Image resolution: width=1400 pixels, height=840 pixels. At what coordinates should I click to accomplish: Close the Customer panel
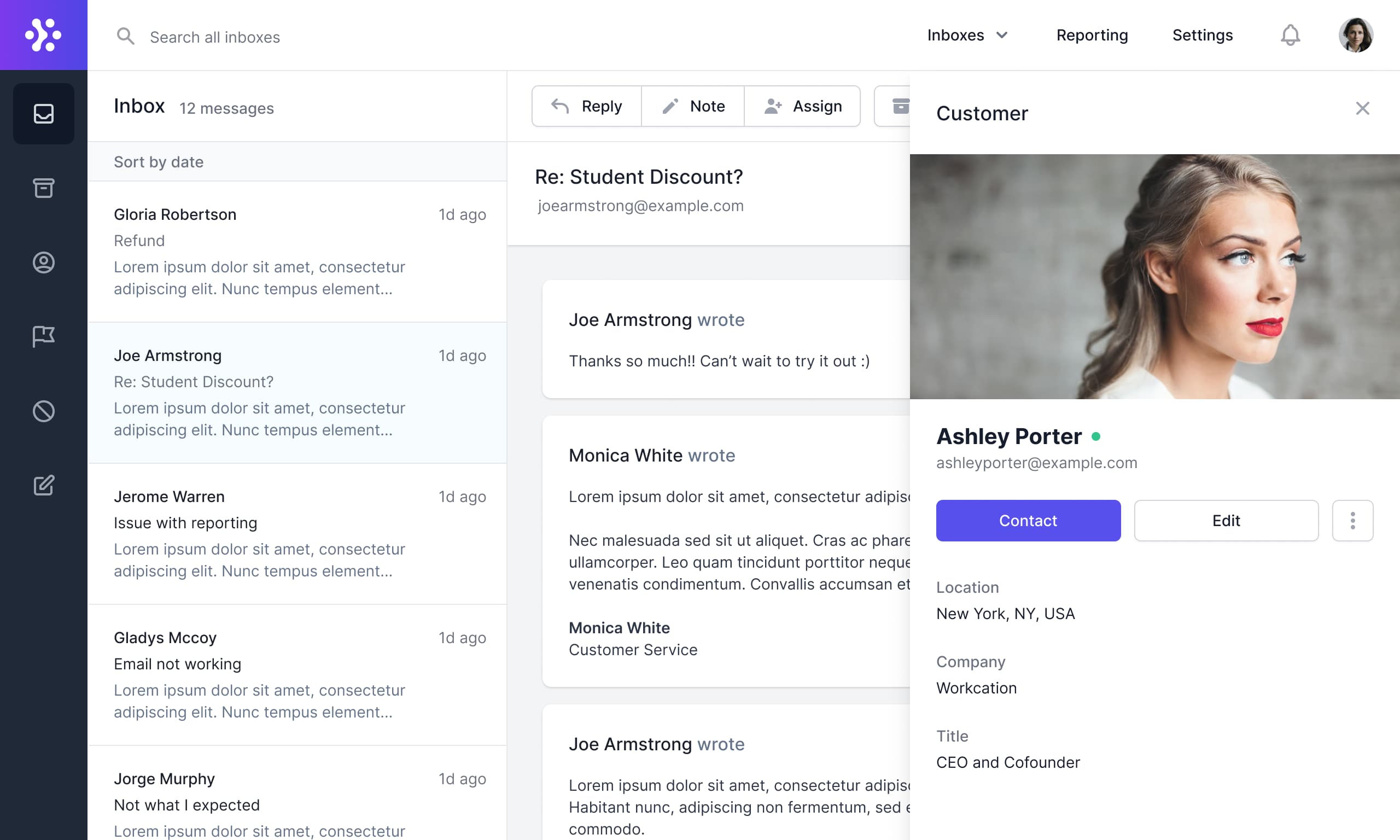1363,108
